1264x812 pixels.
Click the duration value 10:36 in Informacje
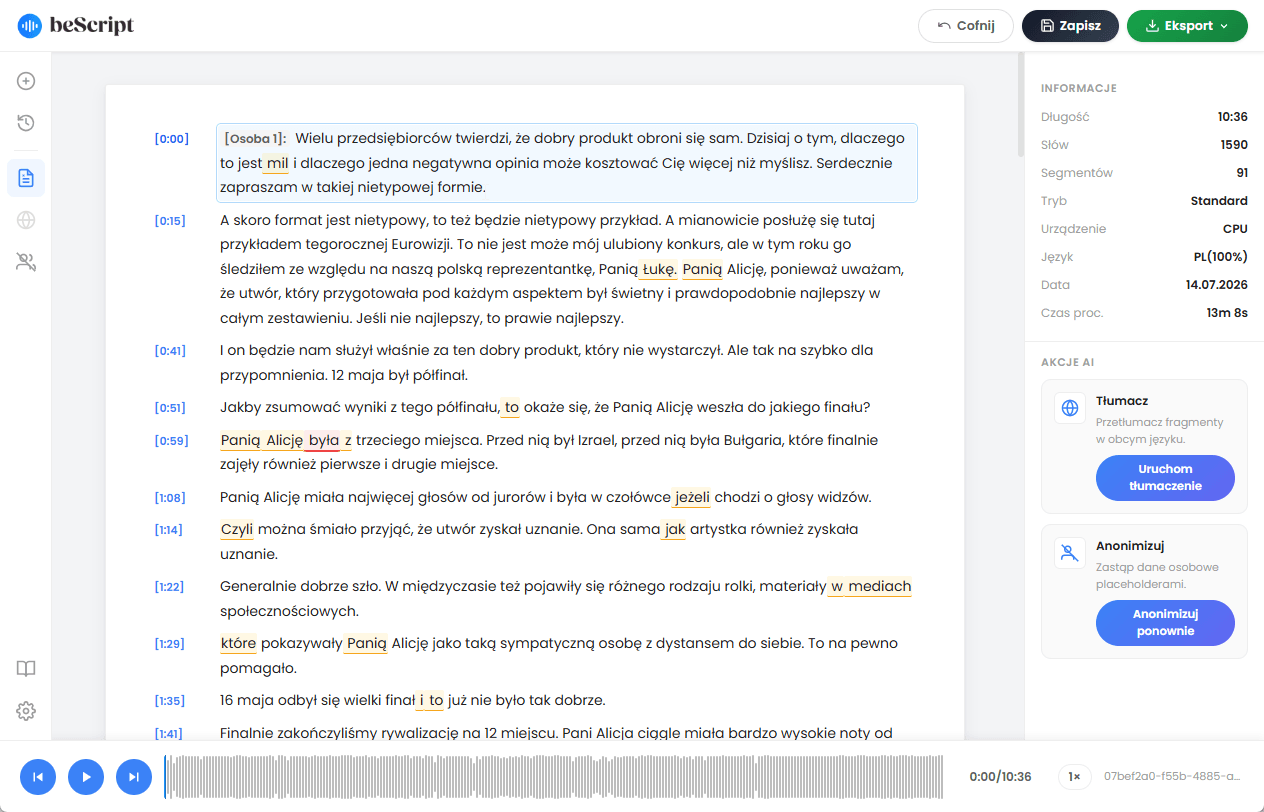tap(1232, 117)
